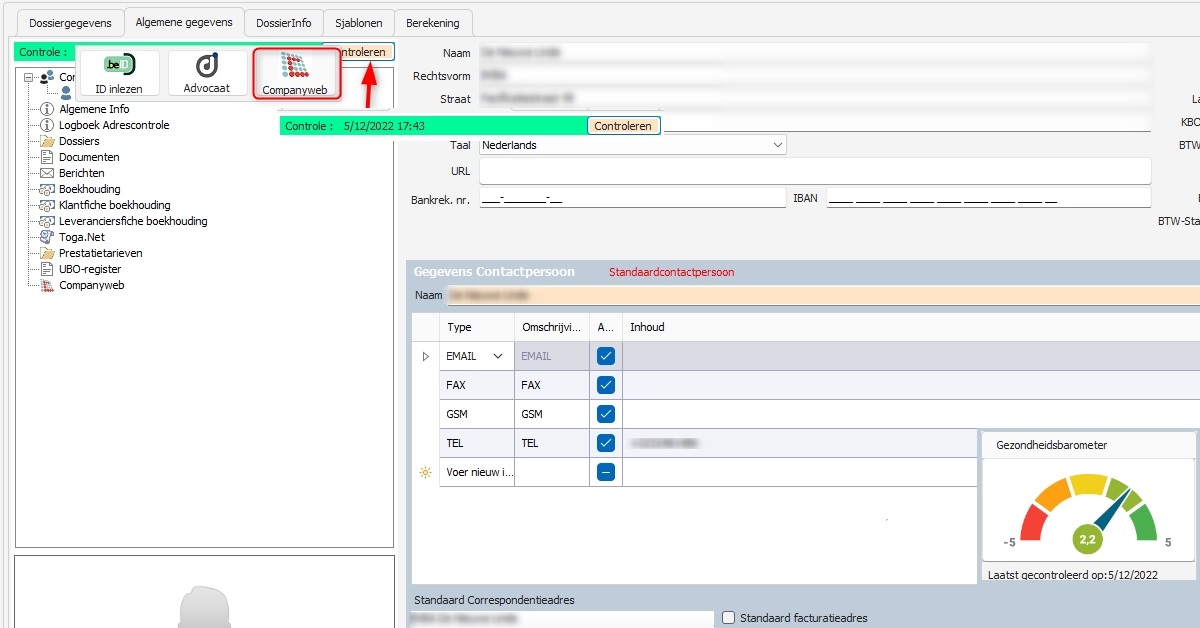Enable Standaard facturatieadres checkbox
The height and width of the screenshot is (628, 1200).
728,618
